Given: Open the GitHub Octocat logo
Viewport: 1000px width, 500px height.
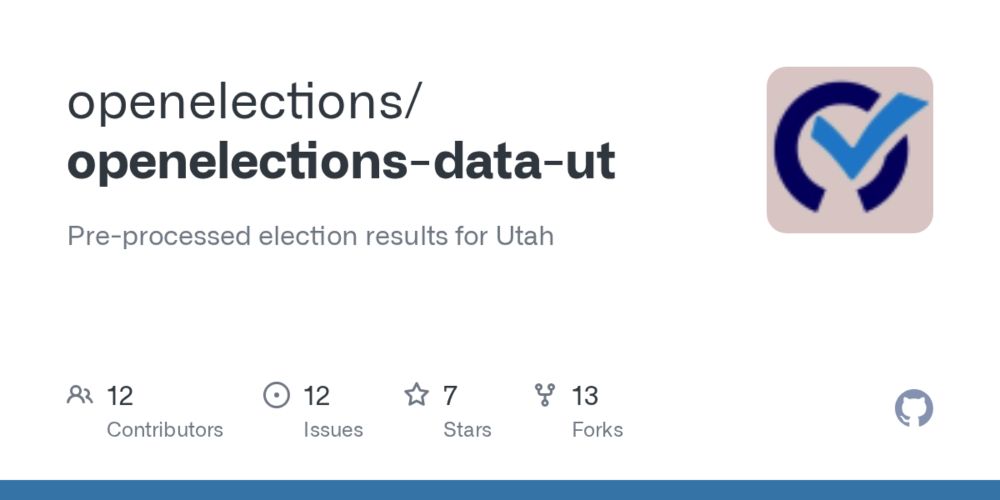Looking at the screenshot, I should [x=914, y=408].
